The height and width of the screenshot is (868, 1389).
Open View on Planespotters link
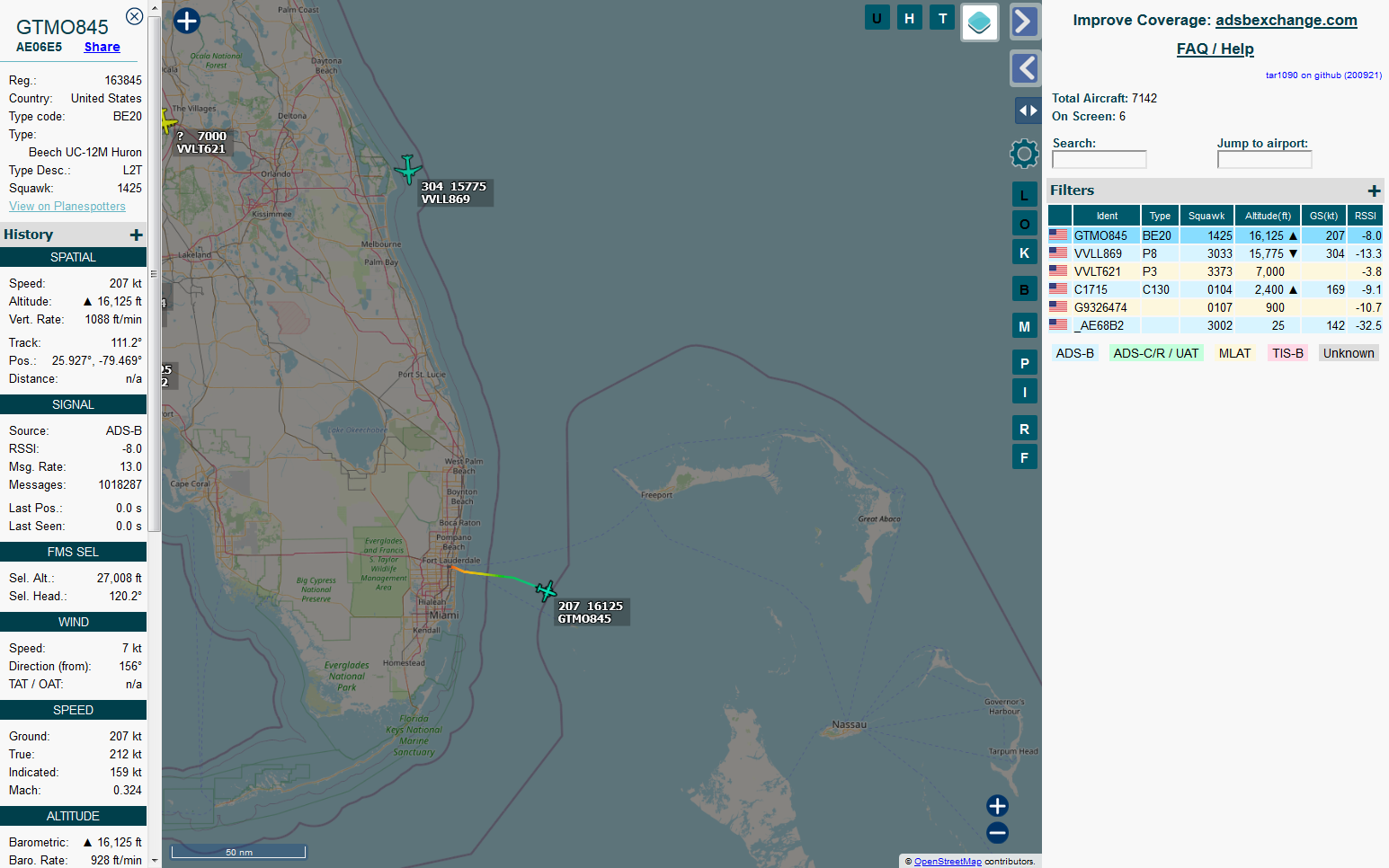(67, 206)
